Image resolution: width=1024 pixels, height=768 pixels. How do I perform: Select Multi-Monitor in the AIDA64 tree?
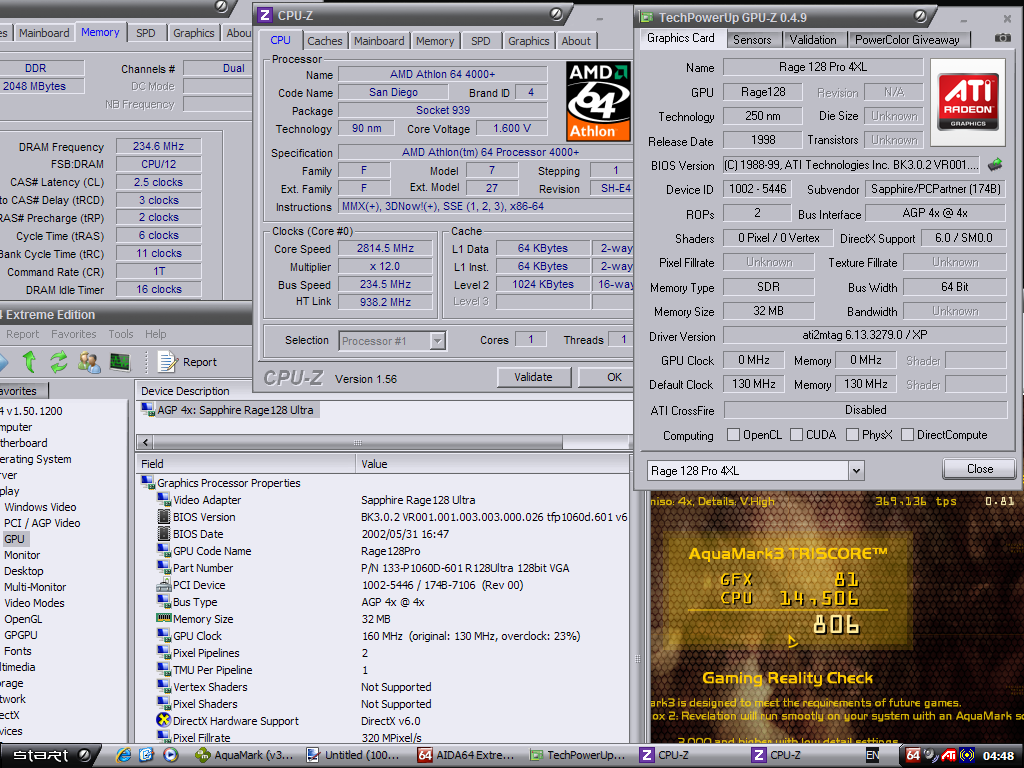(x=35, y=587)
